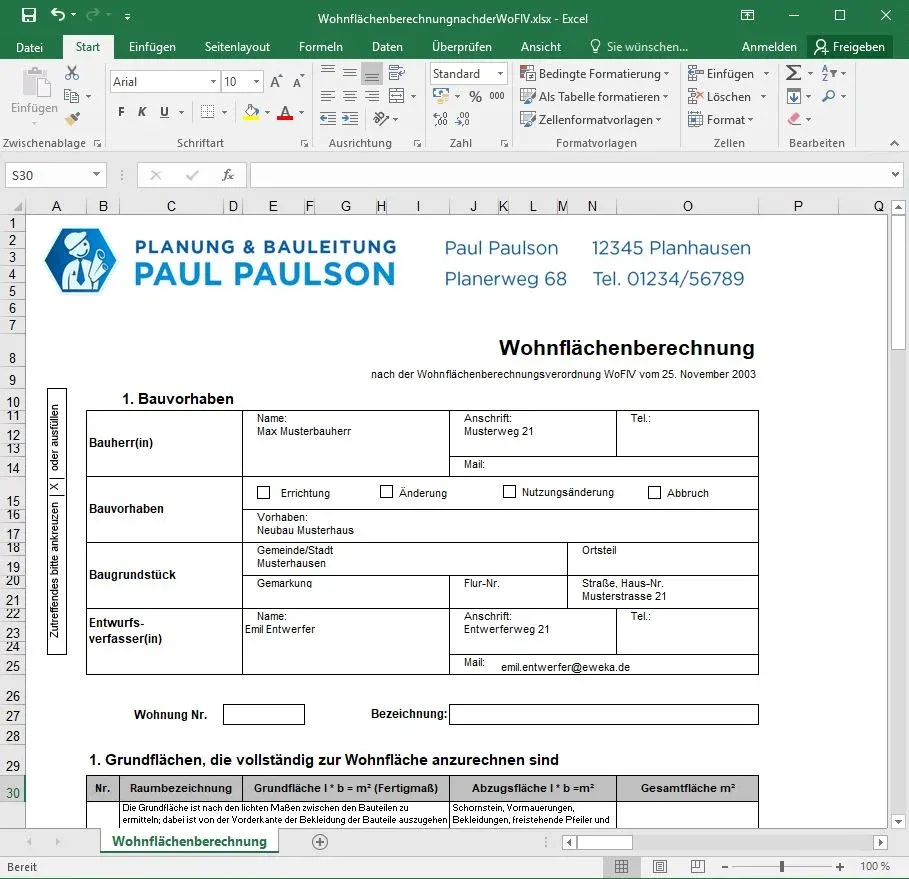The width and height of the screenshot is (909, 879).
Task: Click the percent style icon
Action: point(475,96)
